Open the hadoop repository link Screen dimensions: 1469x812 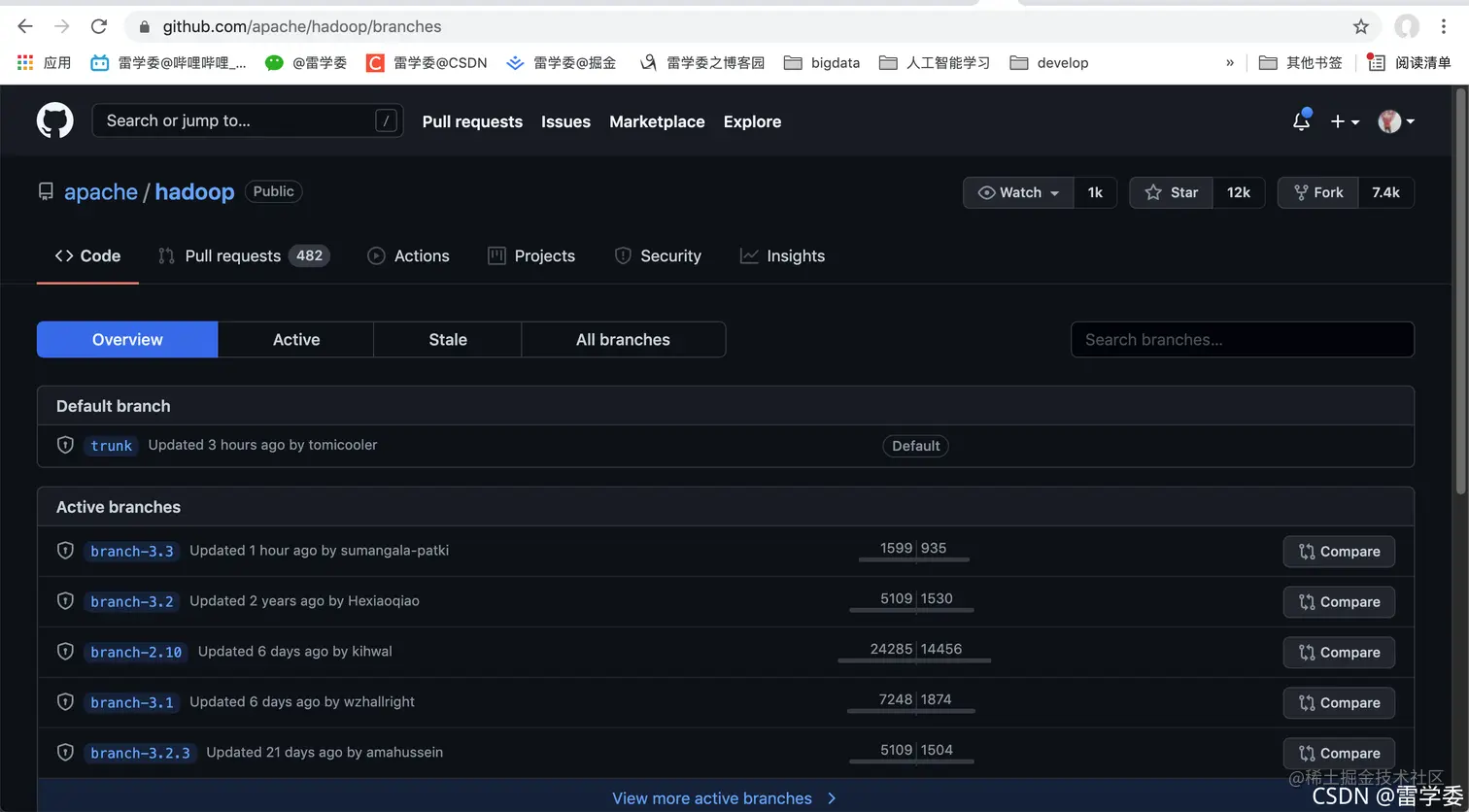(194, 192)
